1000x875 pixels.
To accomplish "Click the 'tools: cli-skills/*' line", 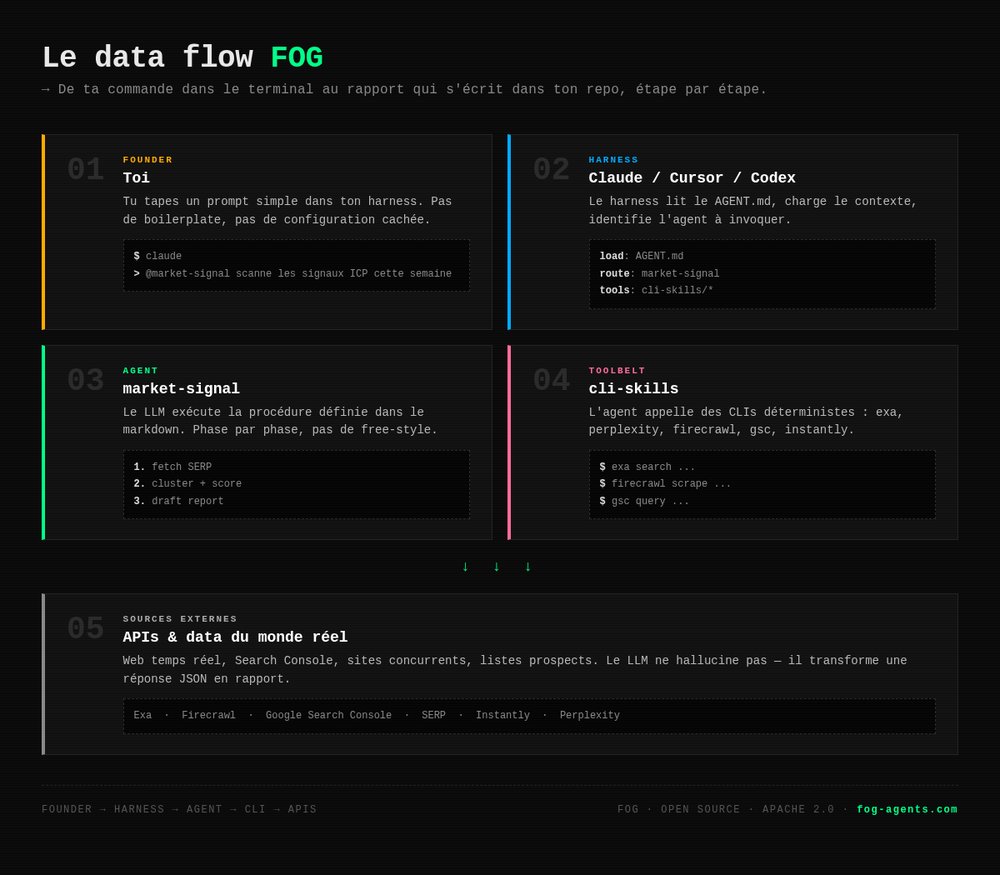I will click(x=656, y=290).
